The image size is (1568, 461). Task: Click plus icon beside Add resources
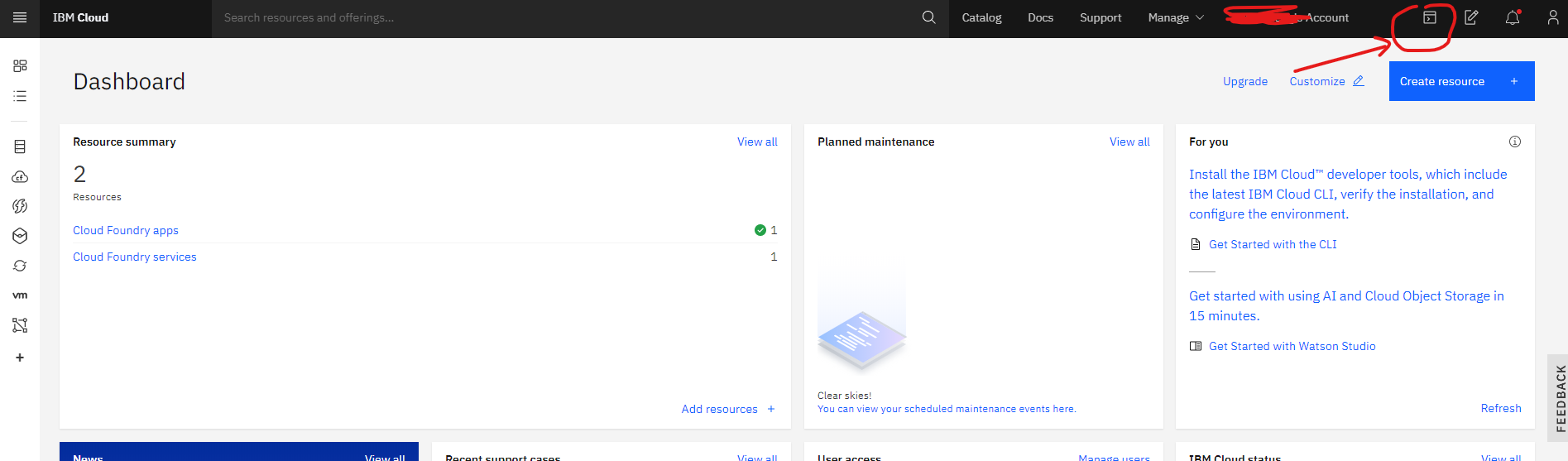[771, 409]
